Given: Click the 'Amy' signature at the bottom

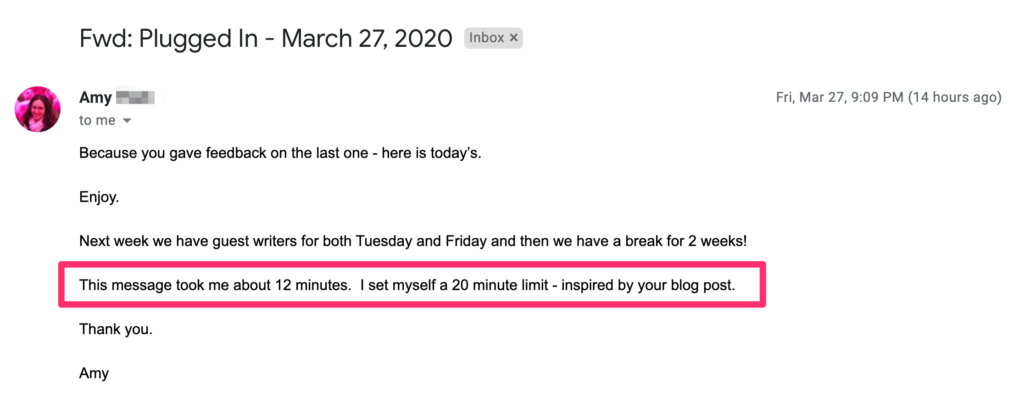Looking at the screenshot, I should coord(93,373).
